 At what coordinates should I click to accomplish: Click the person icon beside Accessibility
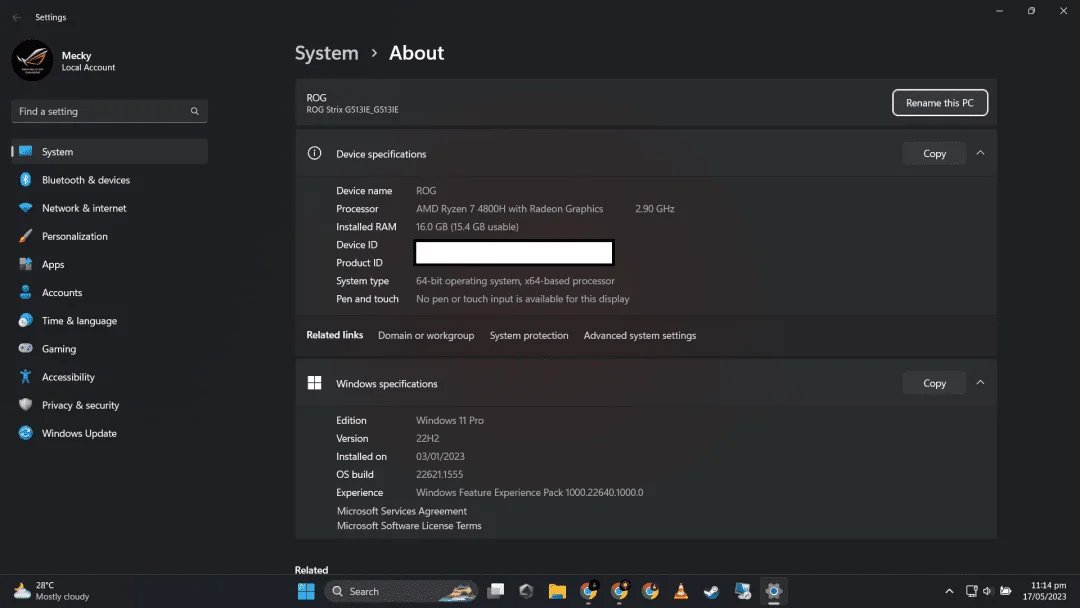click(x=25, y=377)
